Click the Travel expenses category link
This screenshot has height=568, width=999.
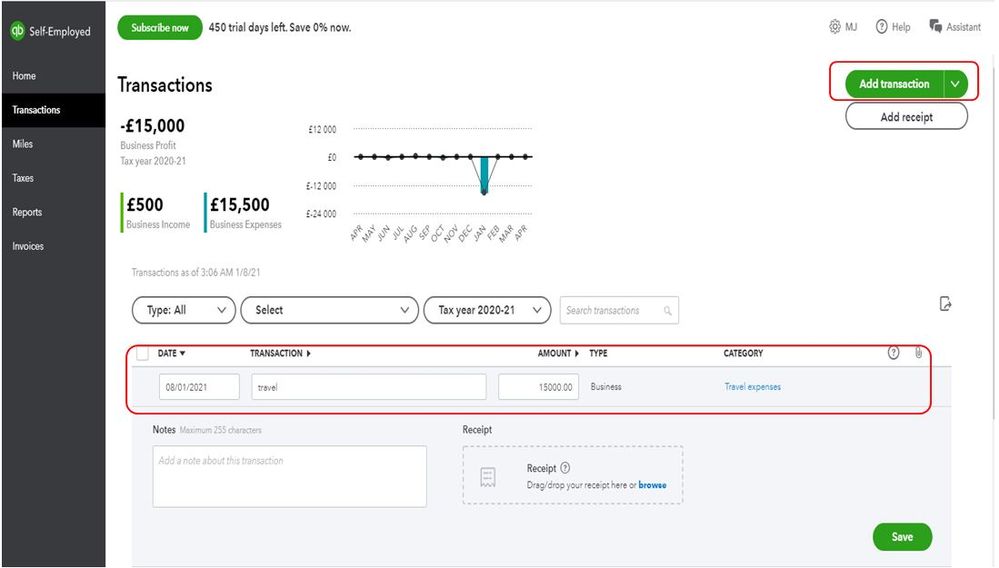752,387
